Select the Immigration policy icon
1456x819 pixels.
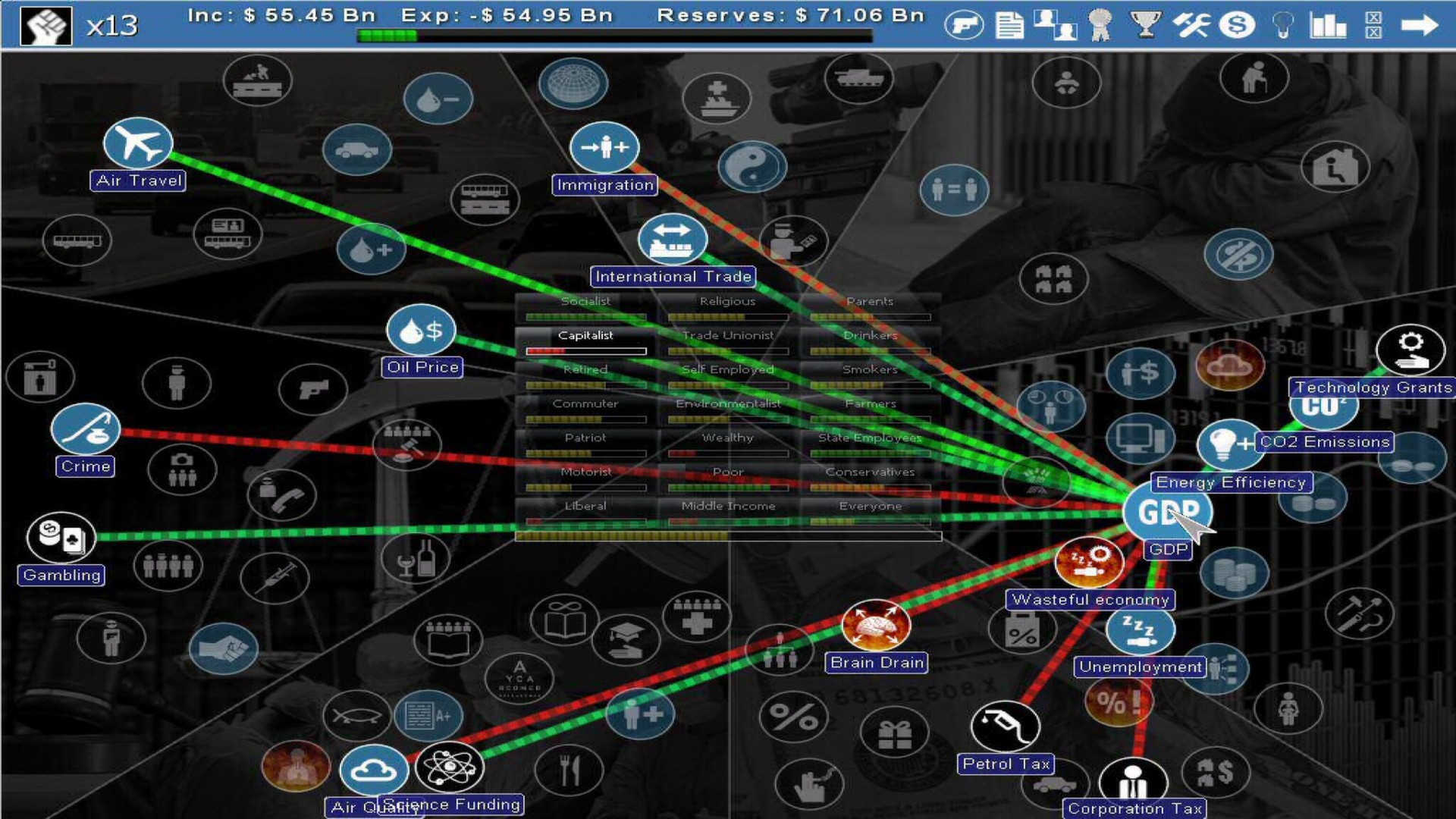[602, 147]
